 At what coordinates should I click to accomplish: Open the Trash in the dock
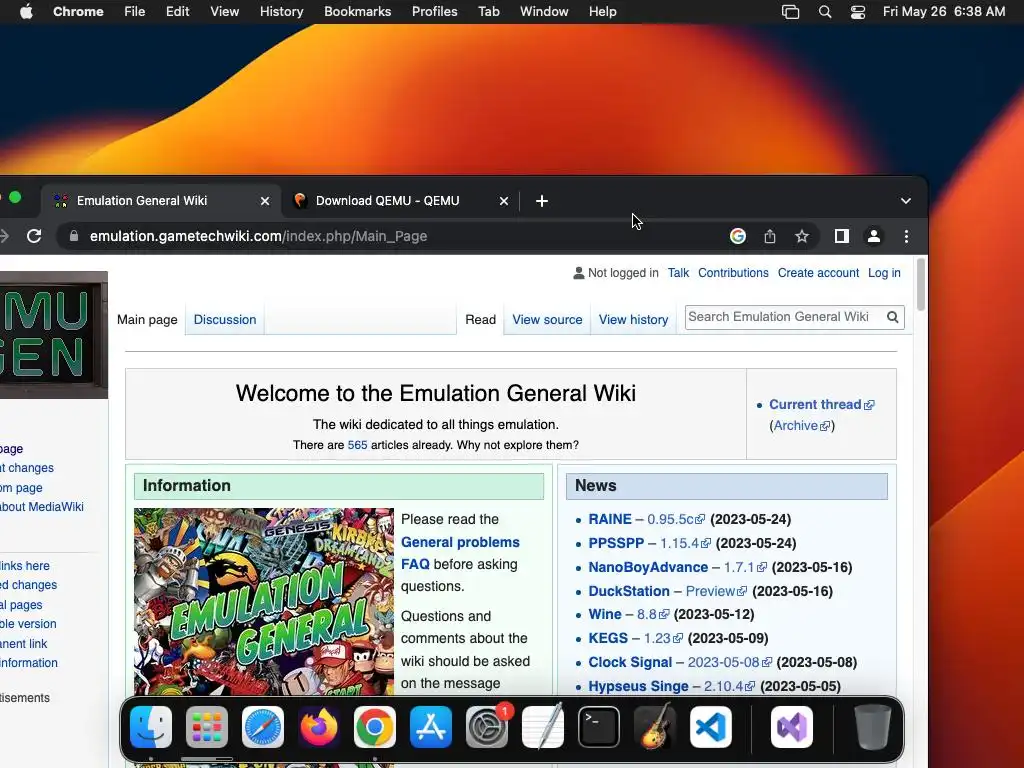(872, 727)
